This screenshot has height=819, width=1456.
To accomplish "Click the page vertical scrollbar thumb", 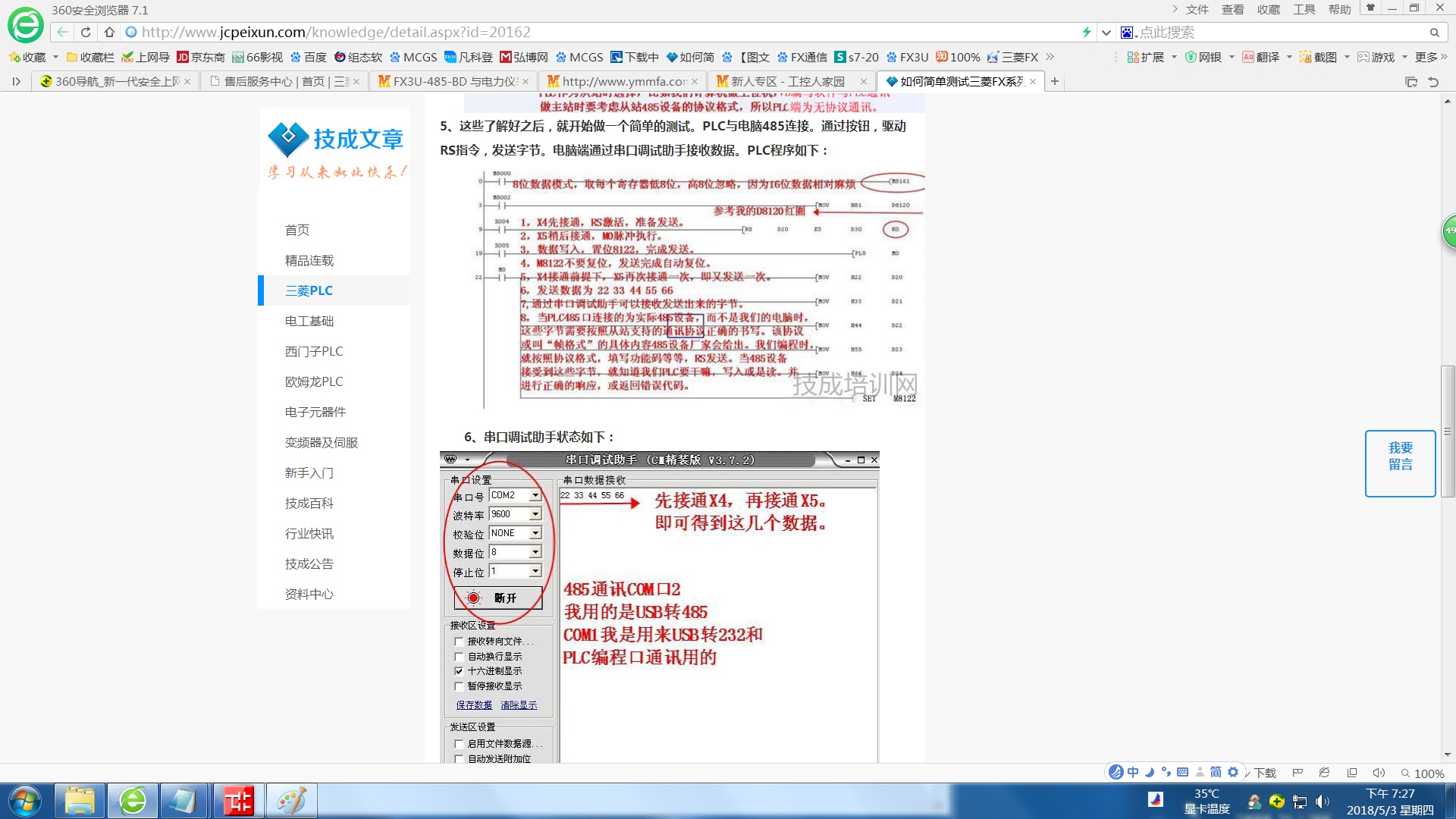I will (1448, 431).
